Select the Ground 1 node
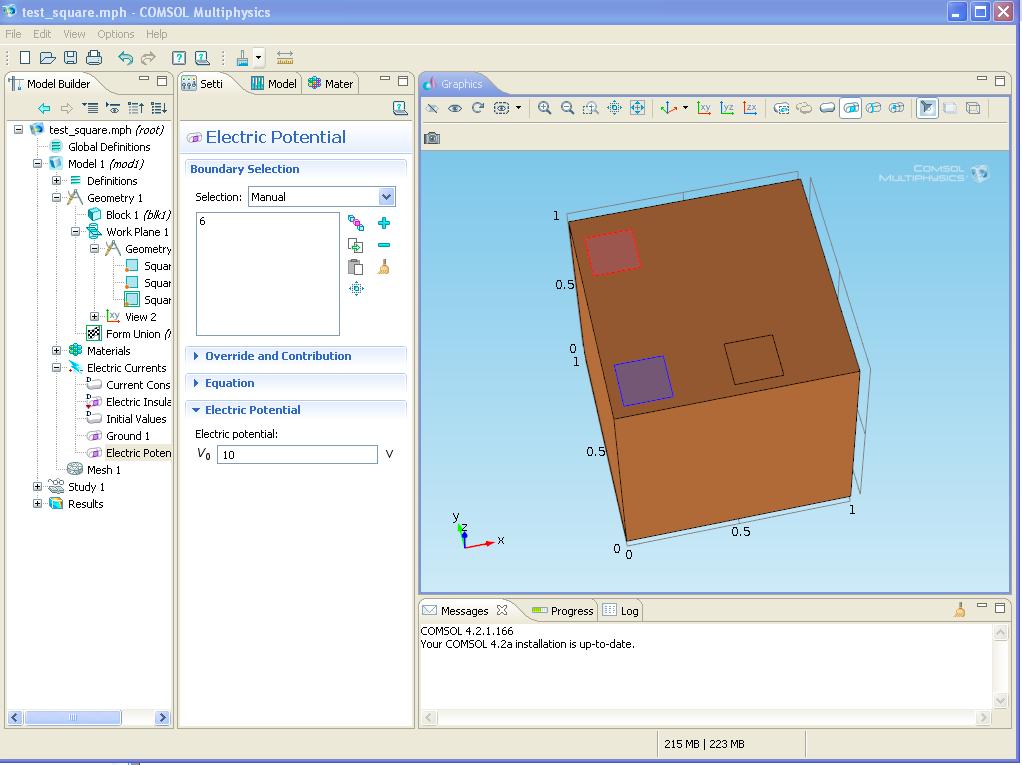Viewport: 1022px width, 765px height. (128, 436)
